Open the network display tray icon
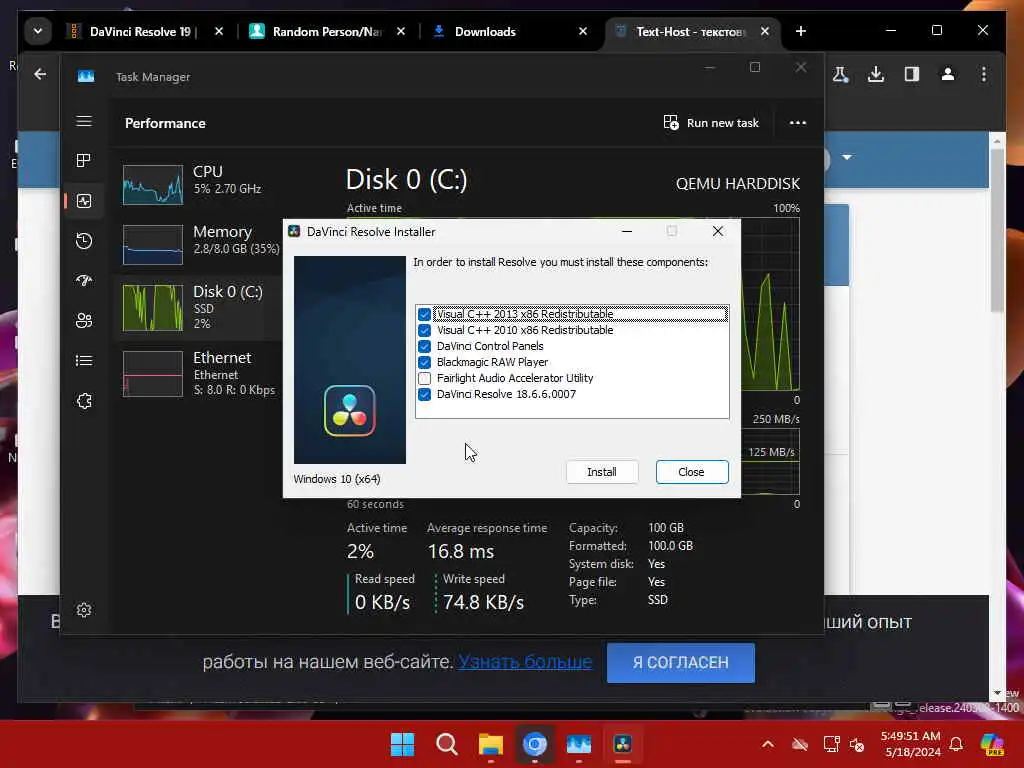The width and height of the screenshot is (1024, 768). coord(831,744)
